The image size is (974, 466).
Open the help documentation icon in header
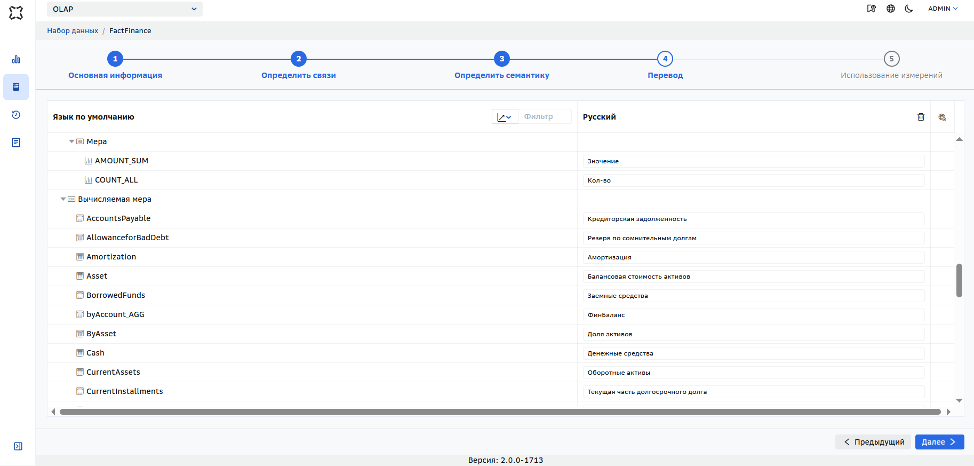[x=872, y=9]
